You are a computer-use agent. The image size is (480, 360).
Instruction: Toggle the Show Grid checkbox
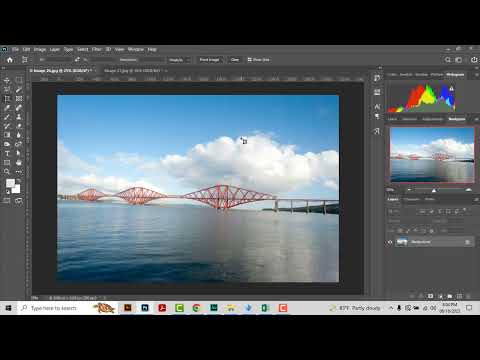pyautogui.click(x=249, y=60)
